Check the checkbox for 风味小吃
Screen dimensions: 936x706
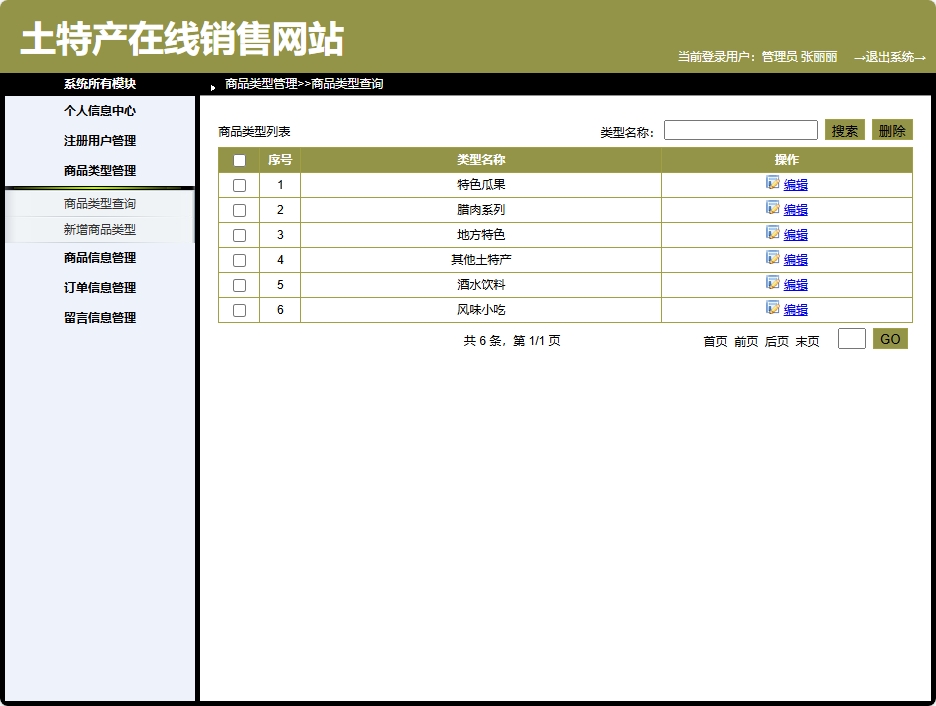238,309
